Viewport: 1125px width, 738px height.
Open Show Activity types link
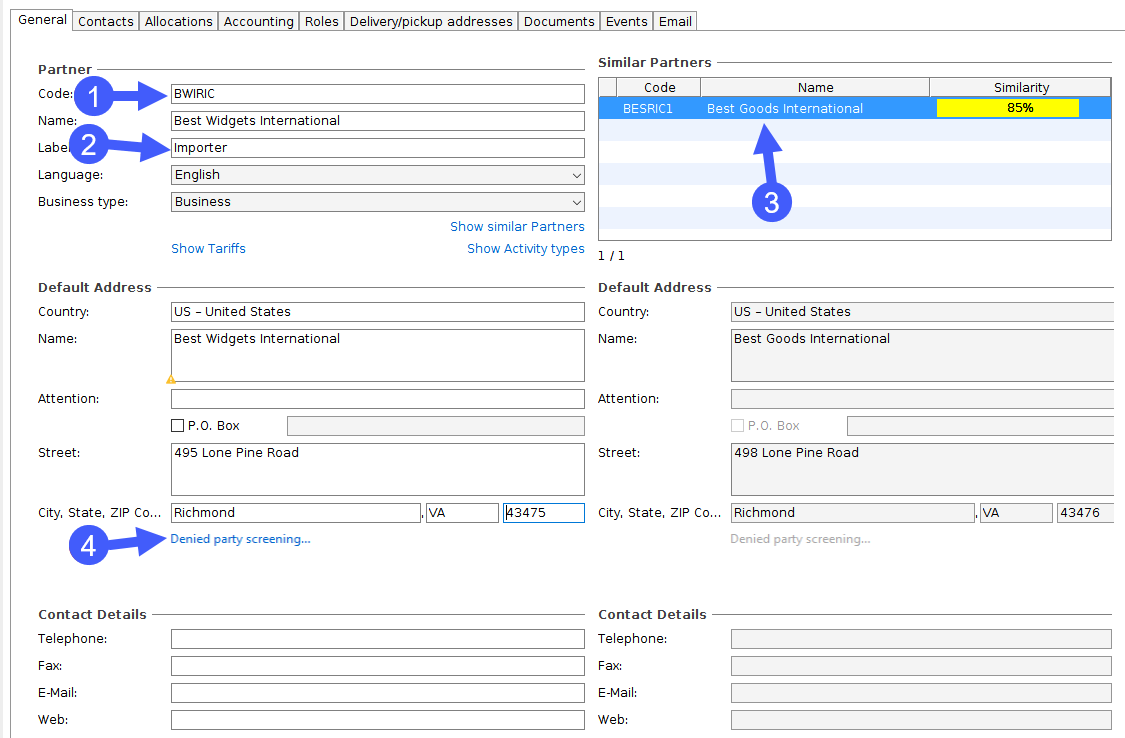pos(525,249)
